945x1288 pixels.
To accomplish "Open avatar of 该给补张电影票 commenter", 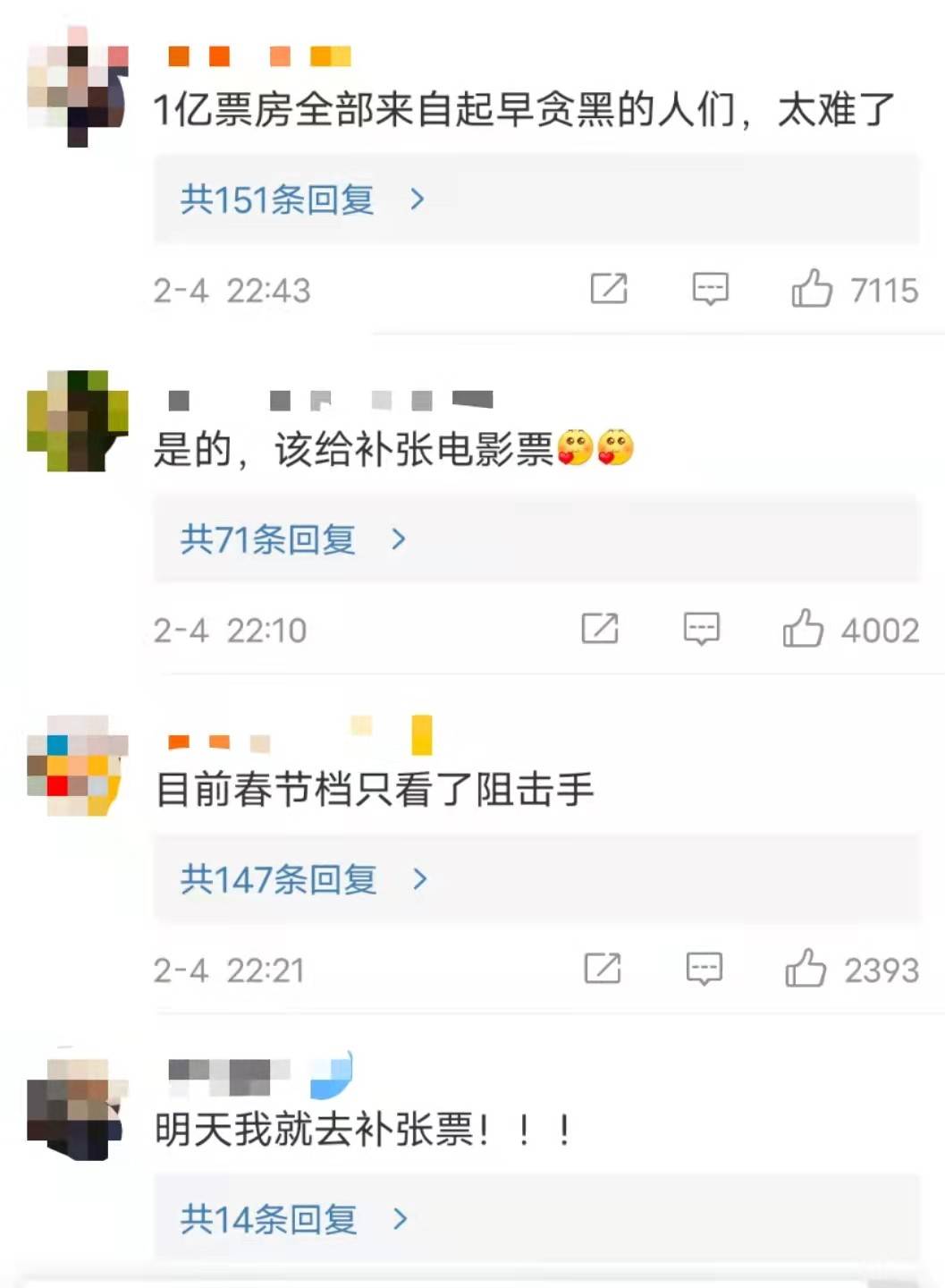I will tap(78, 420).
